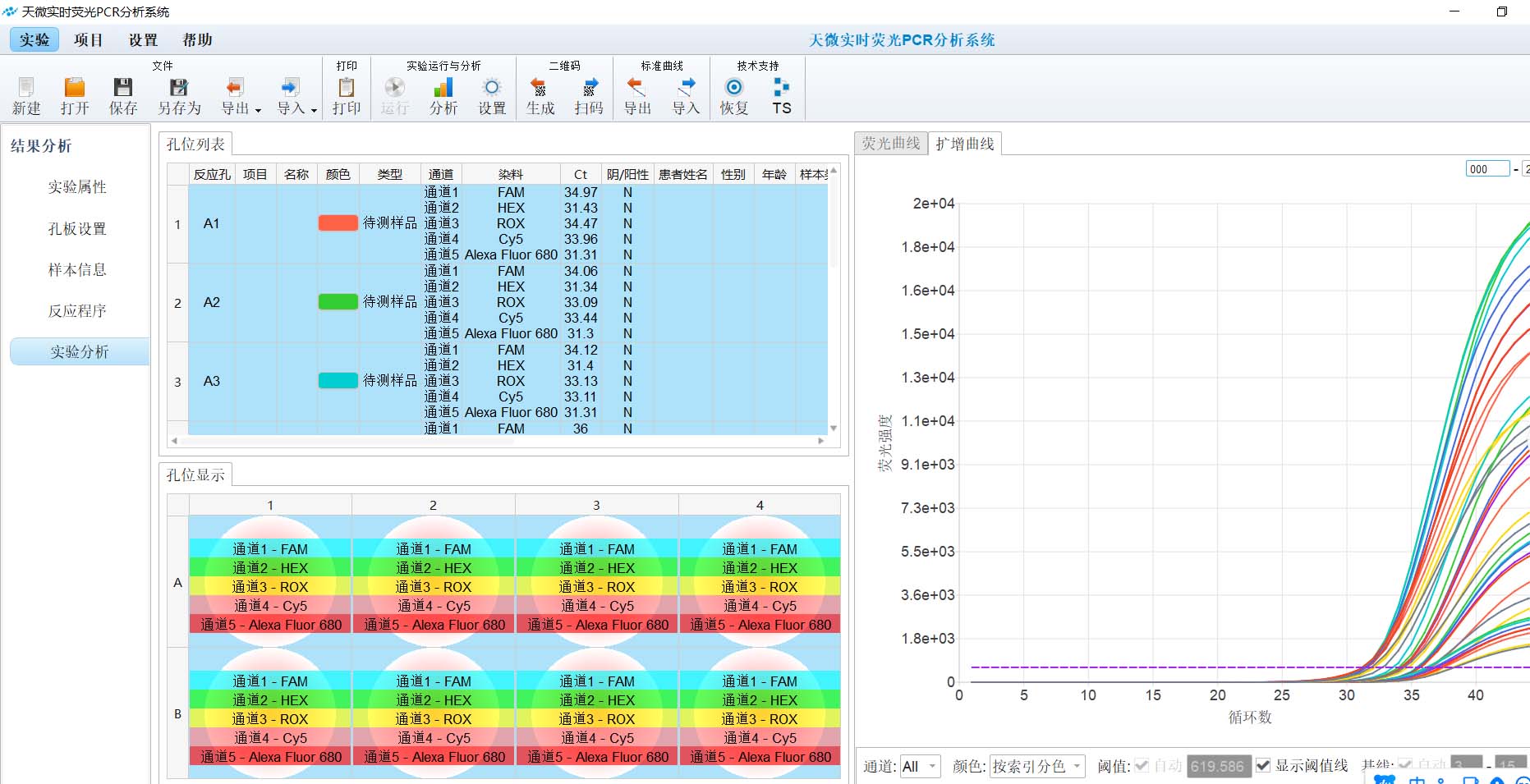Go to 孔板设置 in the sidebar
The width and height of the screenshot is (1530, 784).
tap(77, 229)
